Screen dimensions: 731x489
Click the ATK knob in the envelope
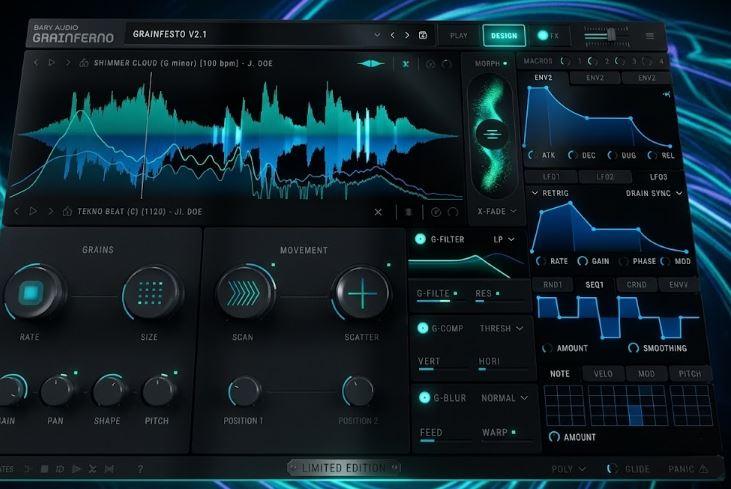pos(531,155)
